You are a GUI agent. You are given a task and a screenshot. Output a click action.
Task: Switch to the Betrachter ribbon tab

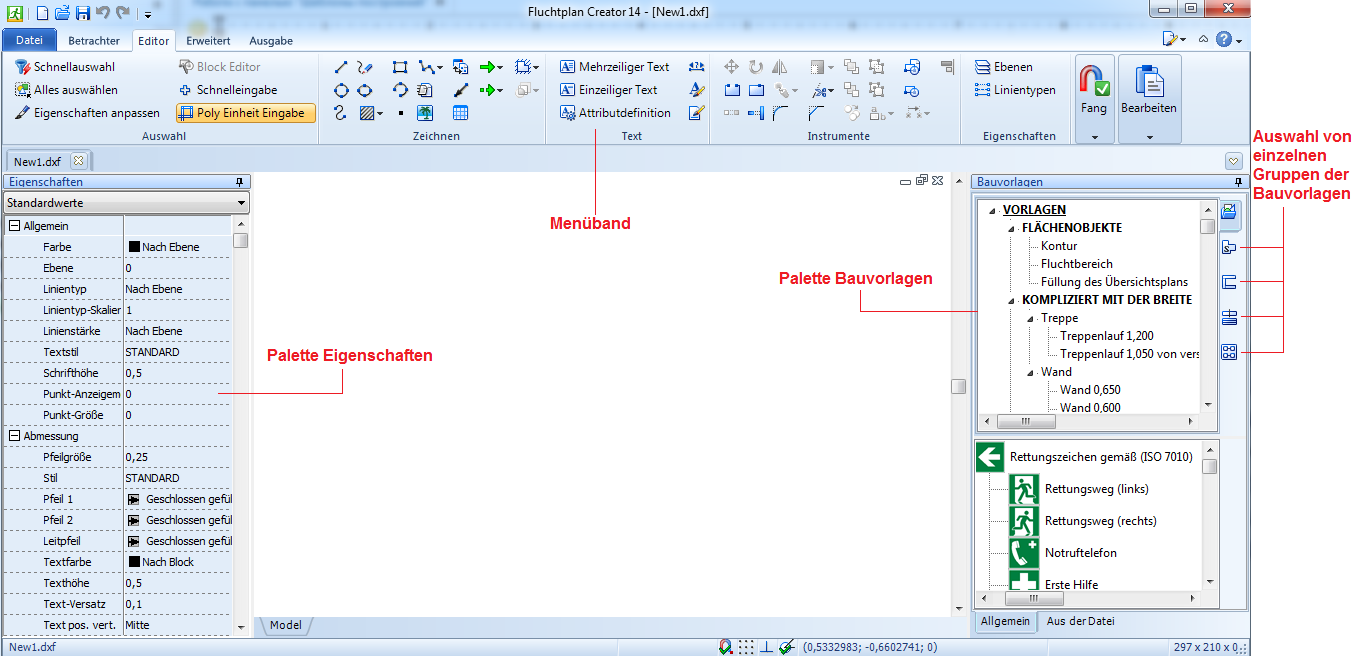tap(94, 41)
